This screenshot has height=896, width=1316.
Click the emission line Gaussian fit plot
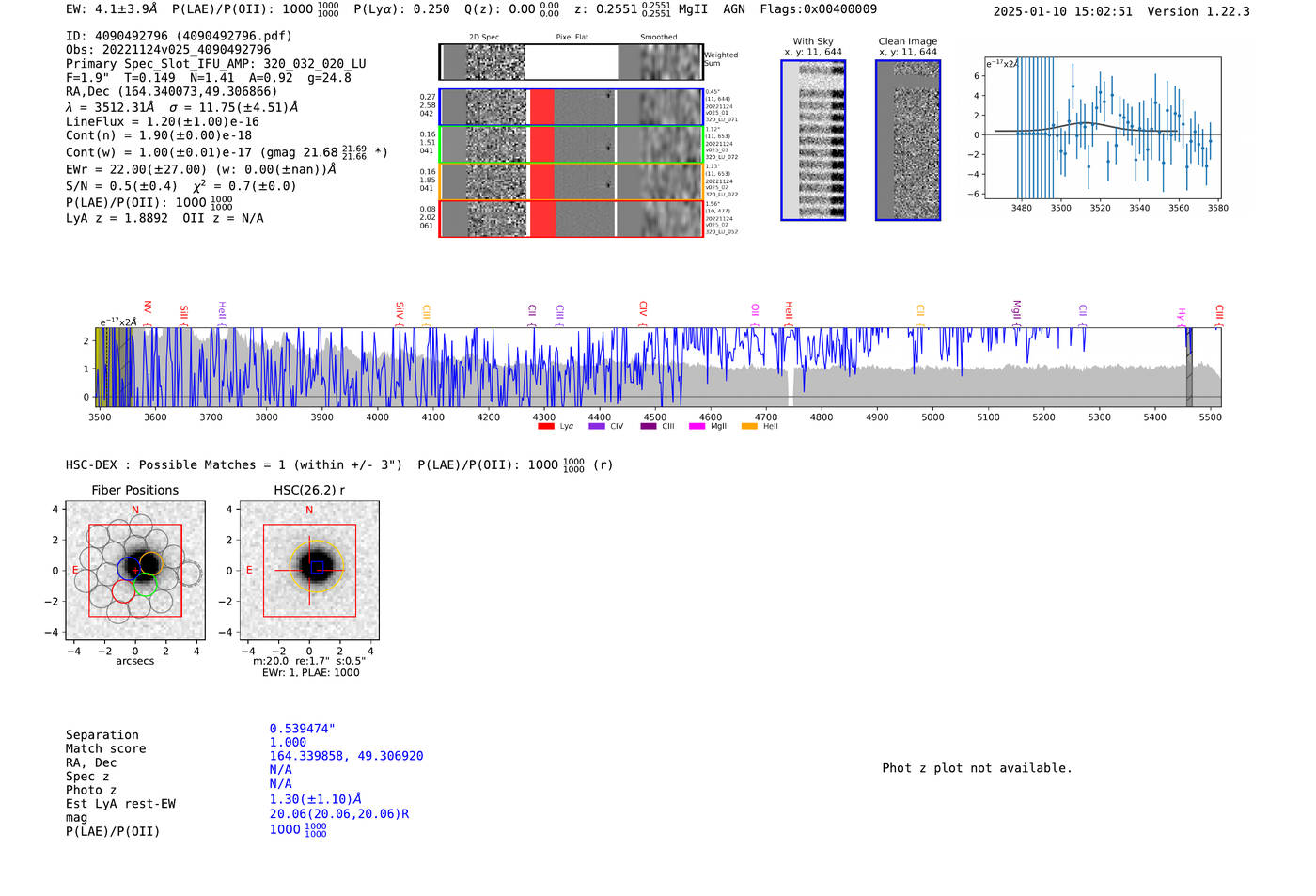(x=1103, y=128)
